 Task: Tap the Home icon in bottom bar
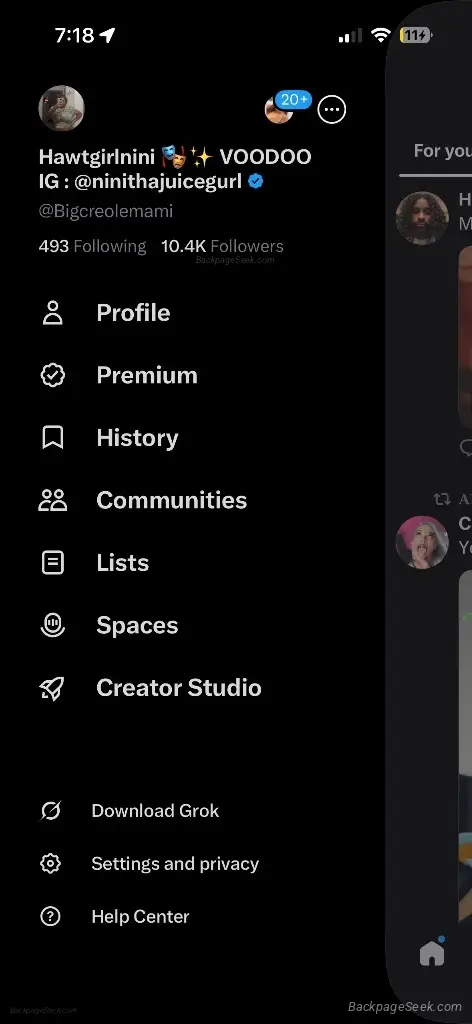(432, 954)
